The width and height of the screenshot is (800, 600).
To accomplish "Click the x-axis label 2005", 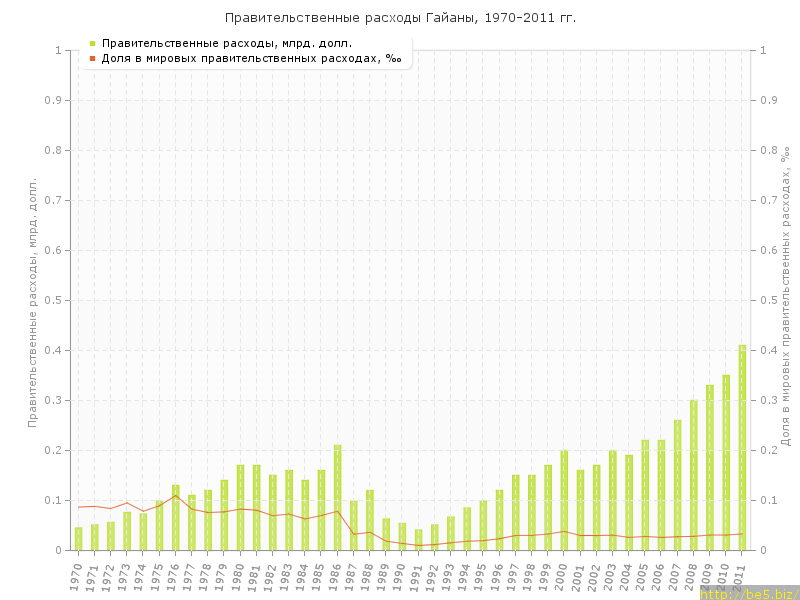I will 644,576.
